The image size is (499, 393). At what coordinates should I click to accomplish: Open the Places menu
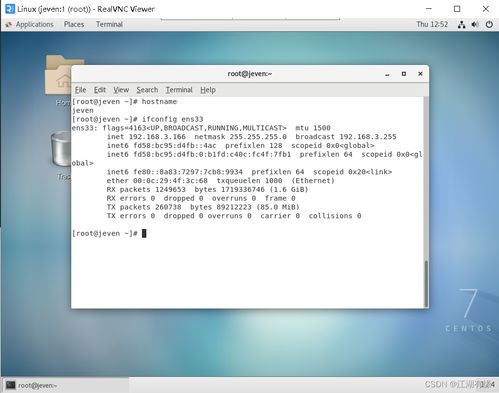click(74, 24)
